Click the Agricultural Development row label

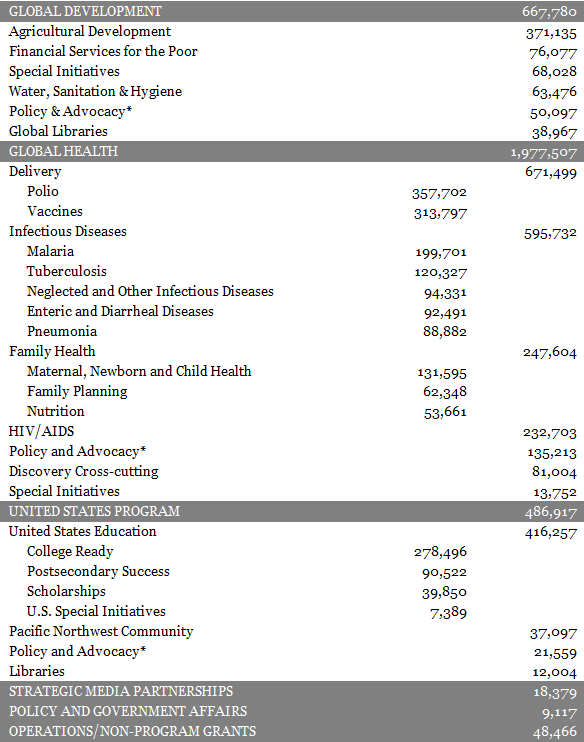point(90,32)
